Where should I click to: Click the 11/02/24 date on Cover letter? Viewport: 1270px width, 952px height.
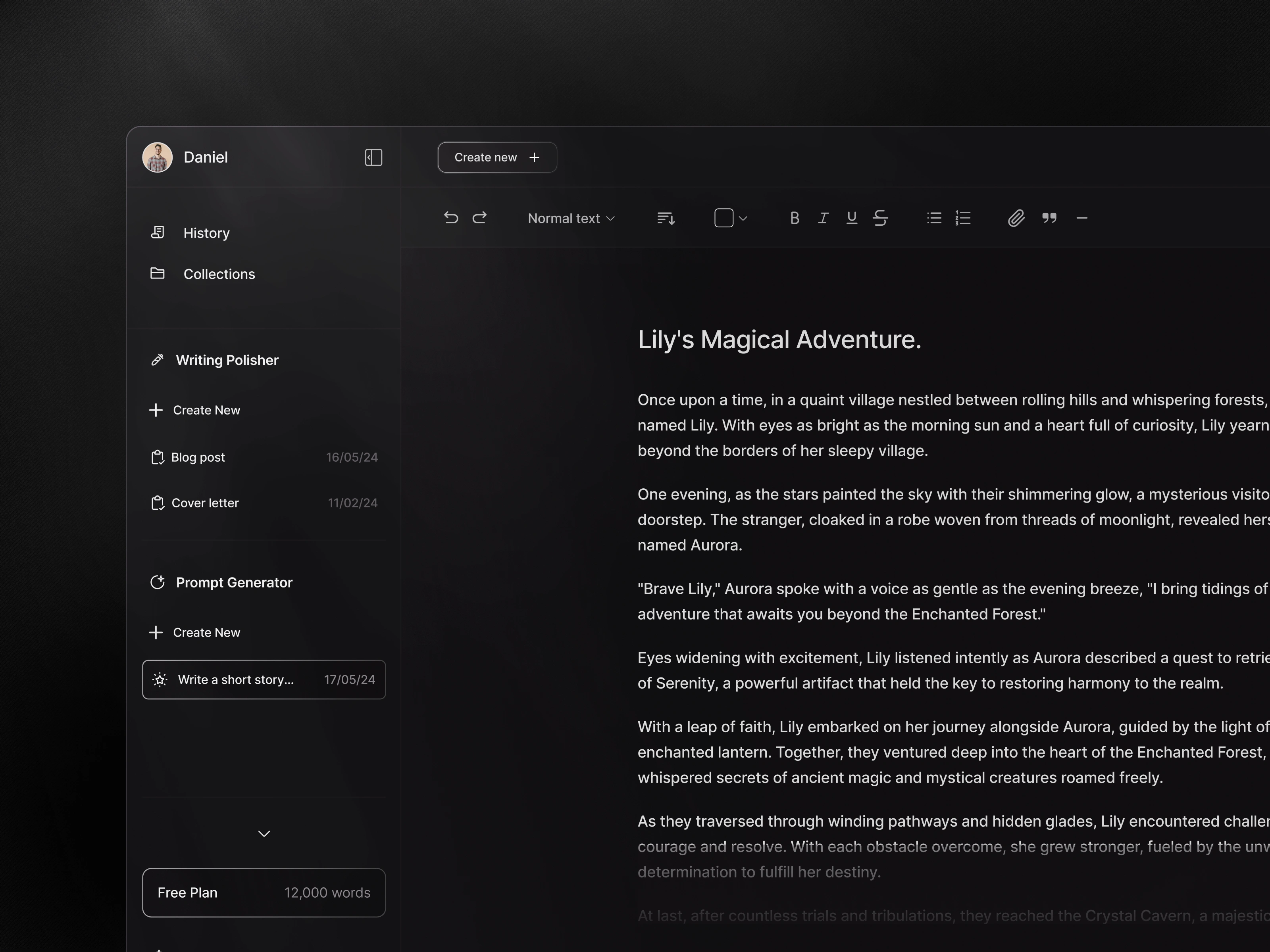coord(352,503)
